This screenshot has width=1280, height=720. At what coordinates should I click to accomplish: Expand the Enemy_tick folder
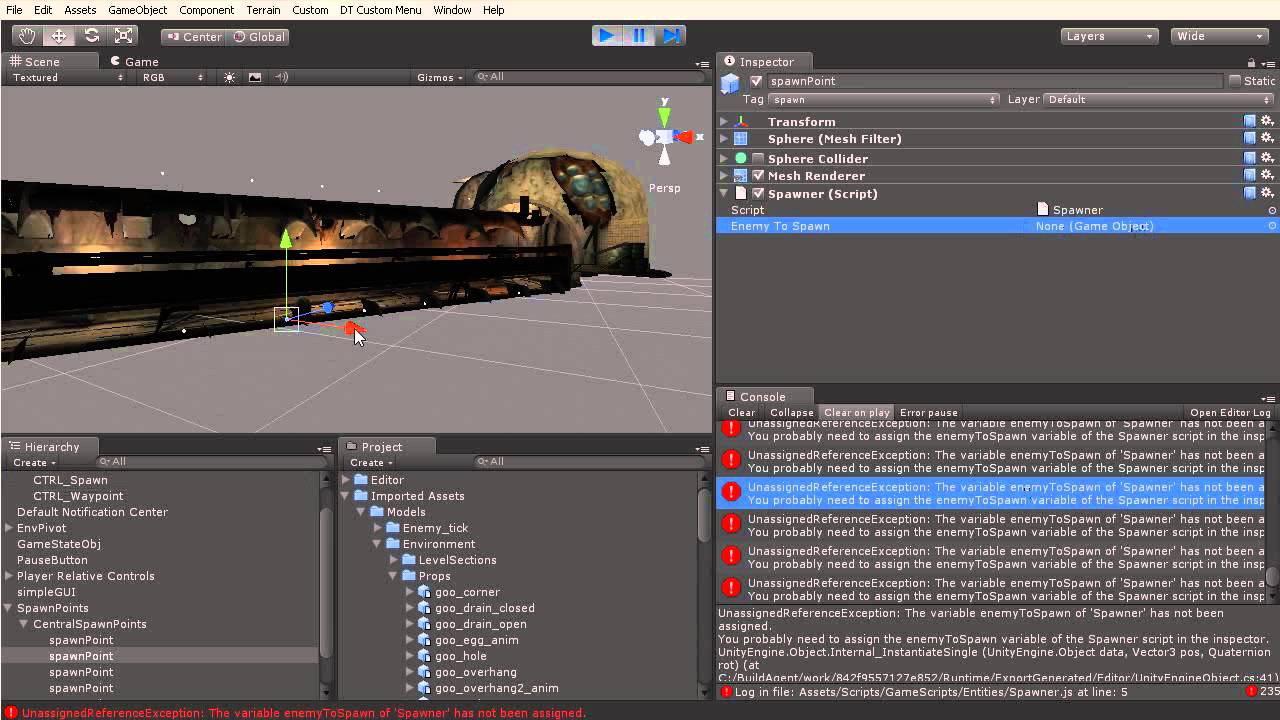[378, 528]
